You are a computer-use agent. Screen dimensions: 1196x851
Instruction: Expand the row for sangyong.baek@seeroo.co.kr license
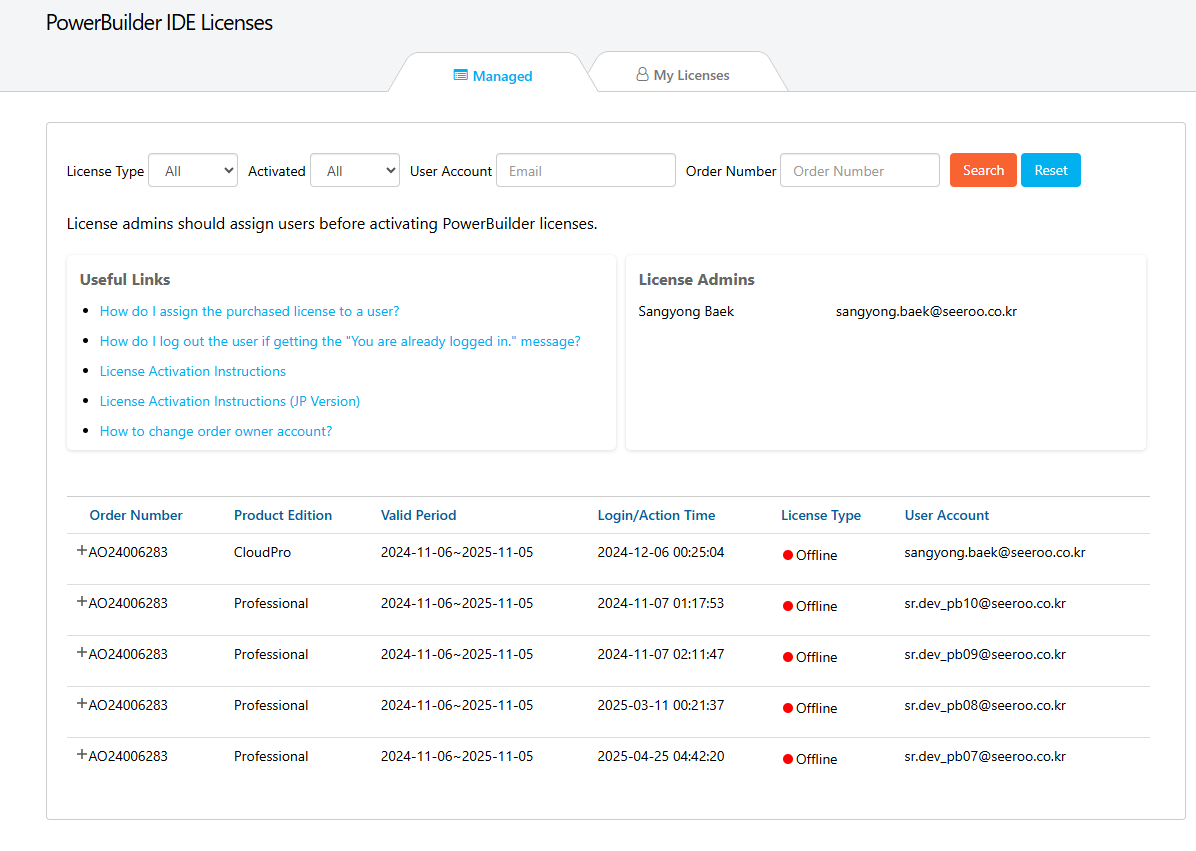tap(82, 550)
